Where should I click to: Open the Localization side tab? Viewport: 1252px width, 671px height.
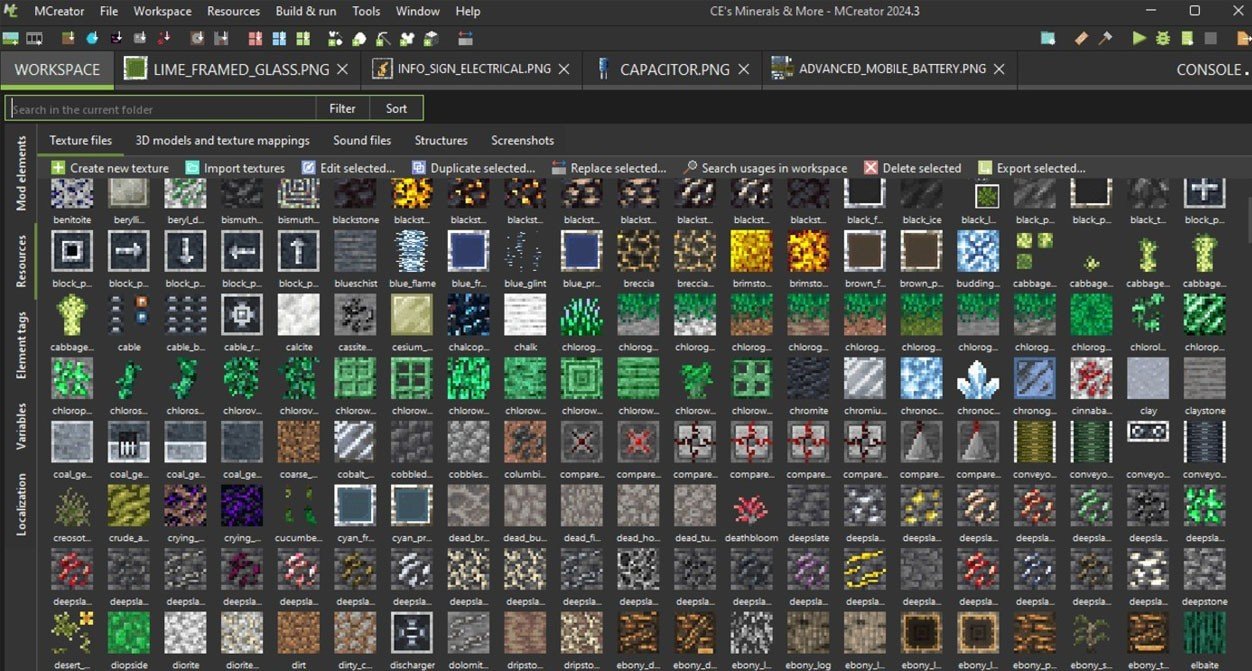click(21, 504)
